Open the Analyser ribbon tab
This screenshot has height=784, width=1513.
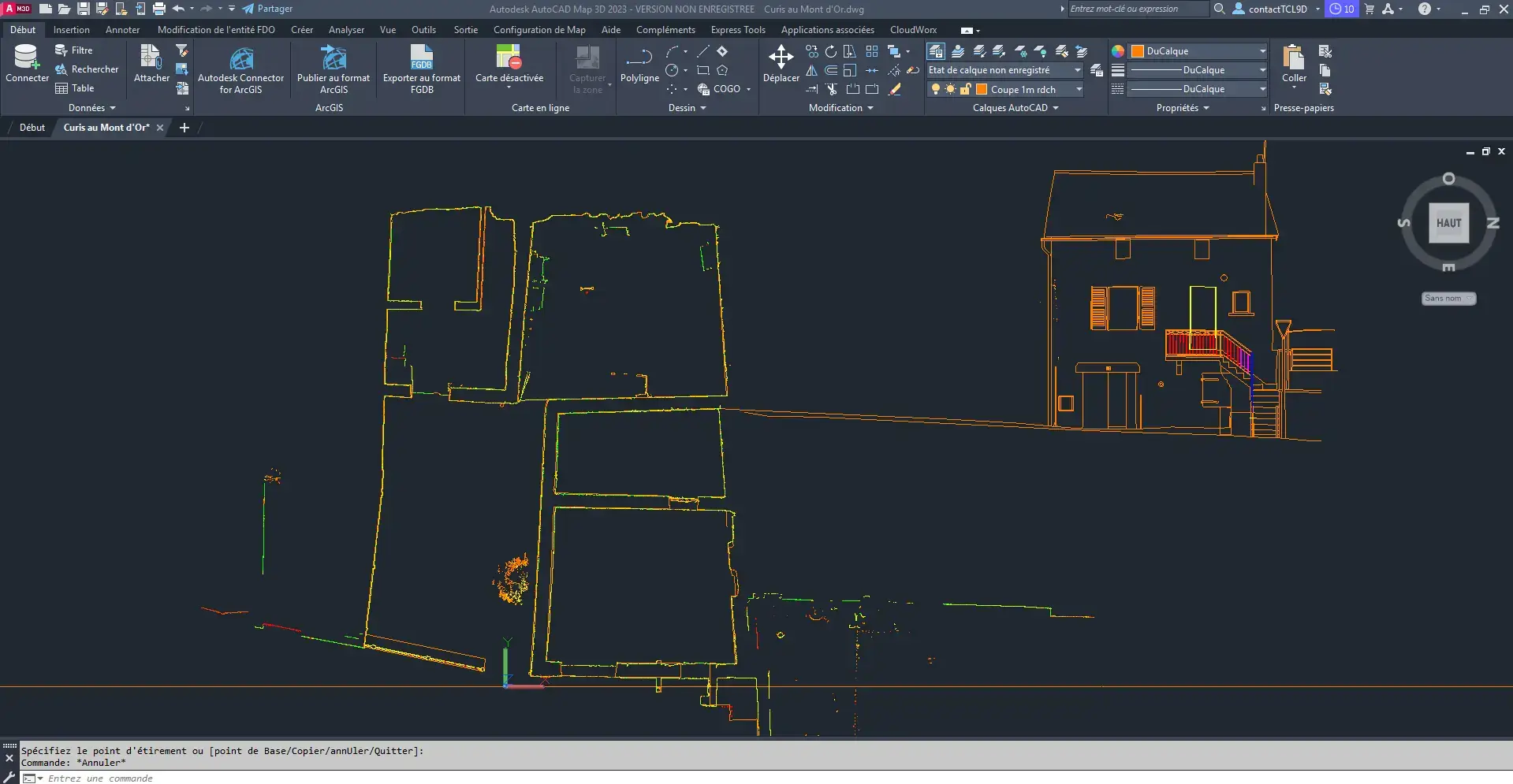point(346,30)
